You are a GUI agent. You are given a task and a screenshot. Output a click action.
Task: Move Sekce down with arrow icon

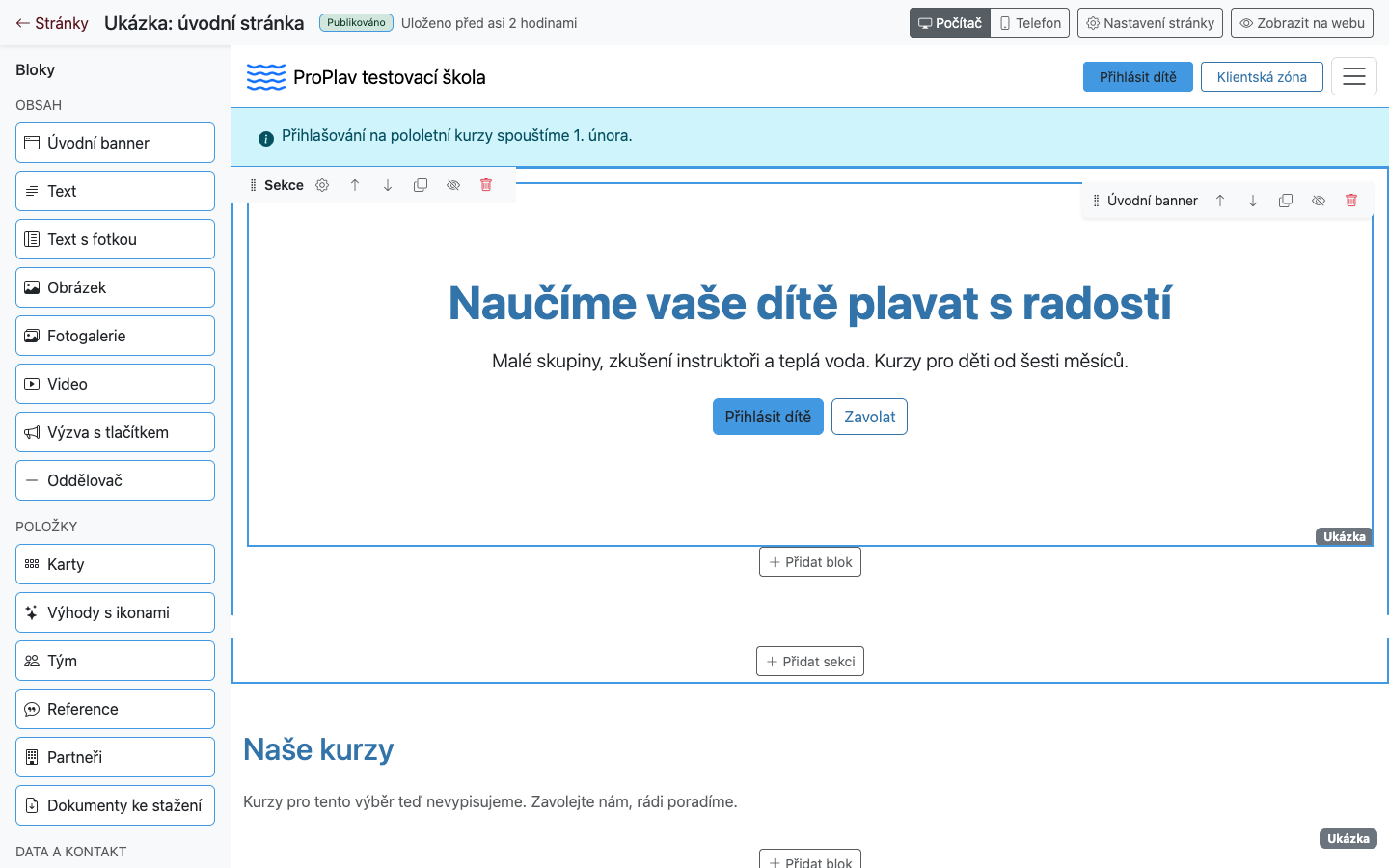point(388,185)
